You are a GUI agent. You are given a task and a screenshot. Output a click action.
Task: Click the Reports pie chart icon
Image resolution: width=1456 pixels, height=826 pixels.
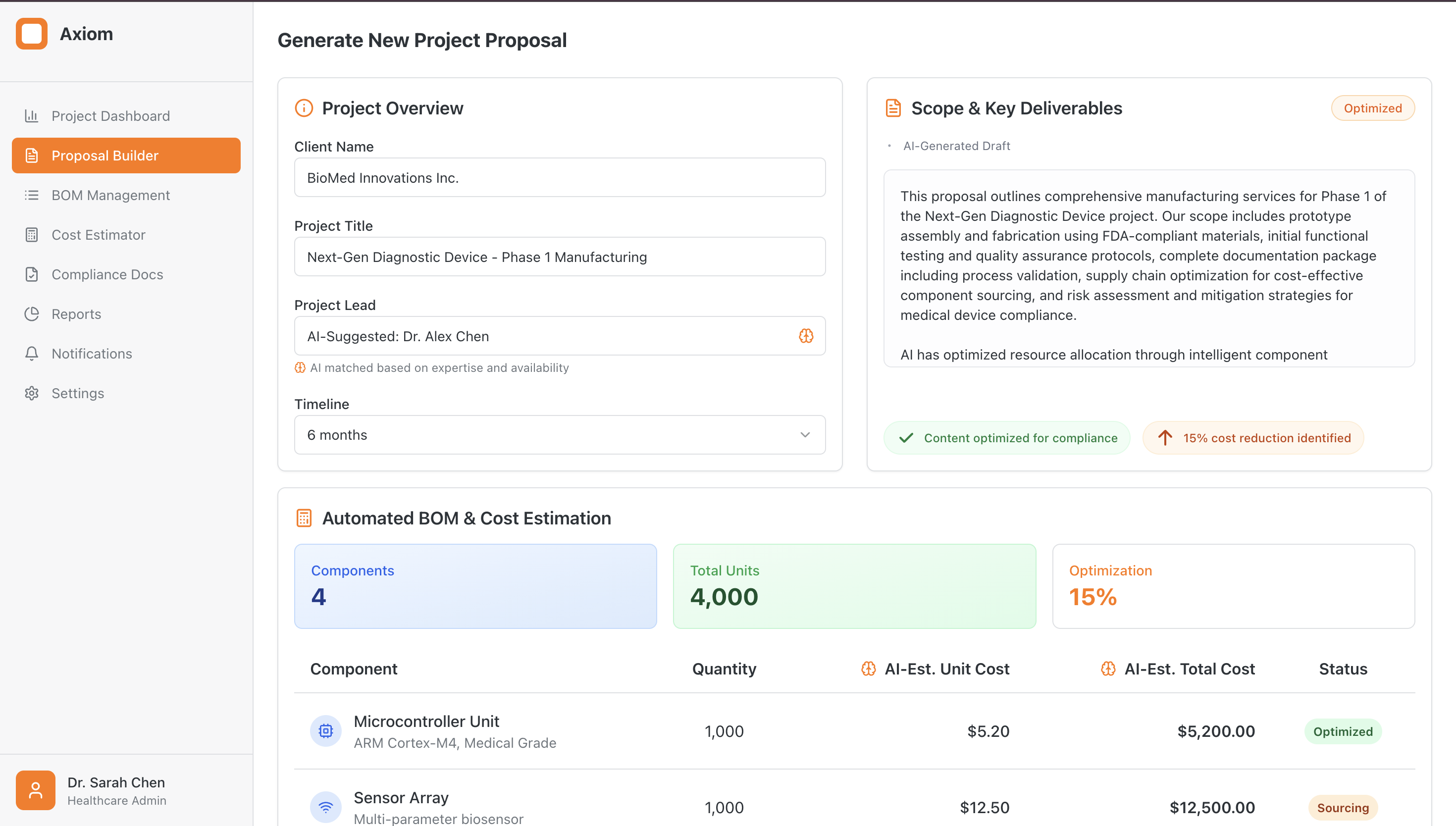tap(32, 314)
